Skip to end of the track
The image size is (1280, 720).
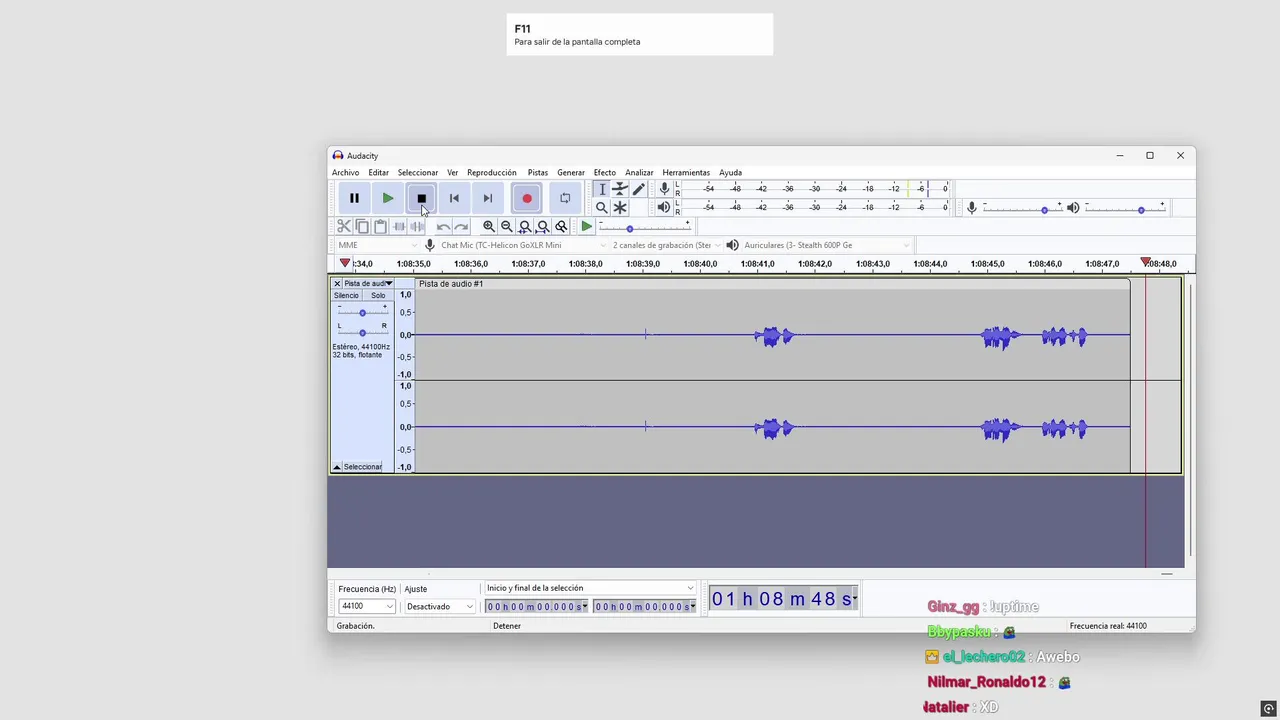[x=487, y=198]
